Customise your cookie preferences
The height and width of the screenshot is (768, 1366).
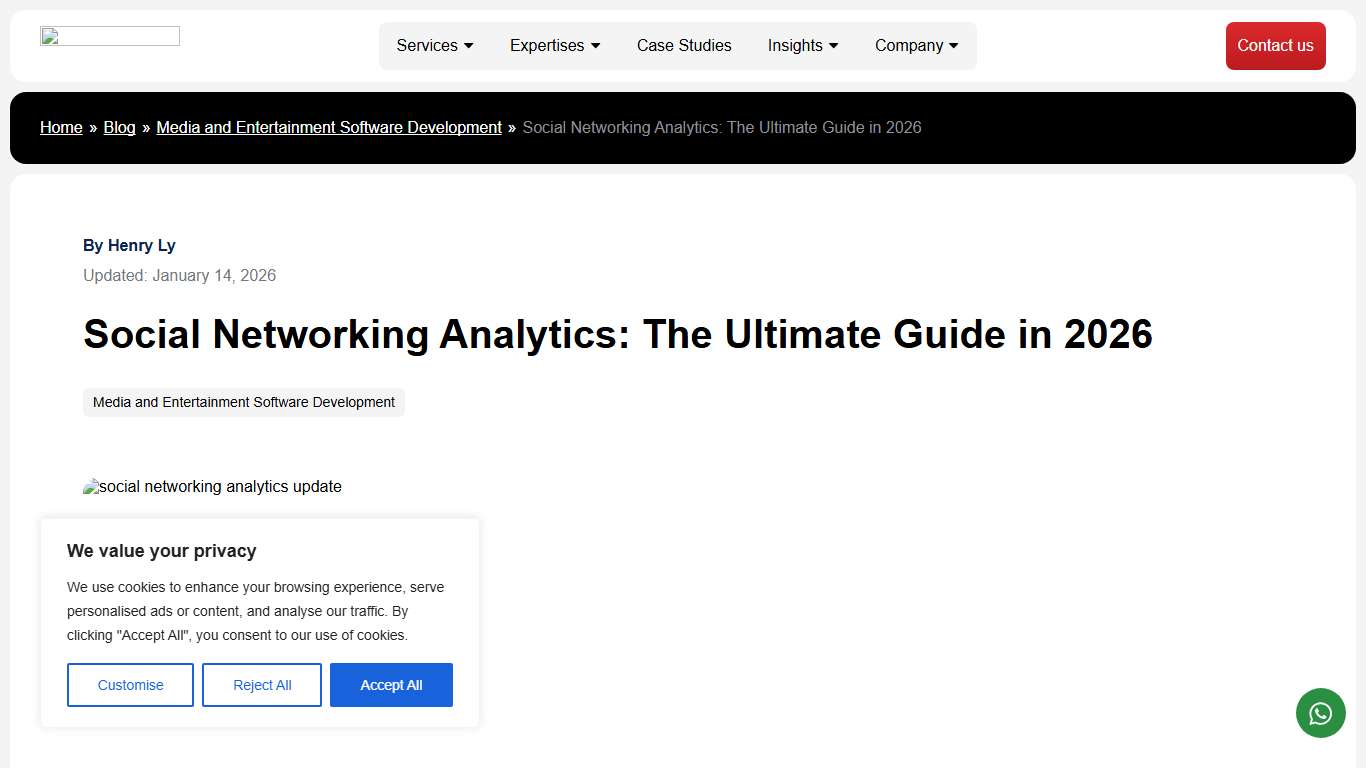(130, 685)
